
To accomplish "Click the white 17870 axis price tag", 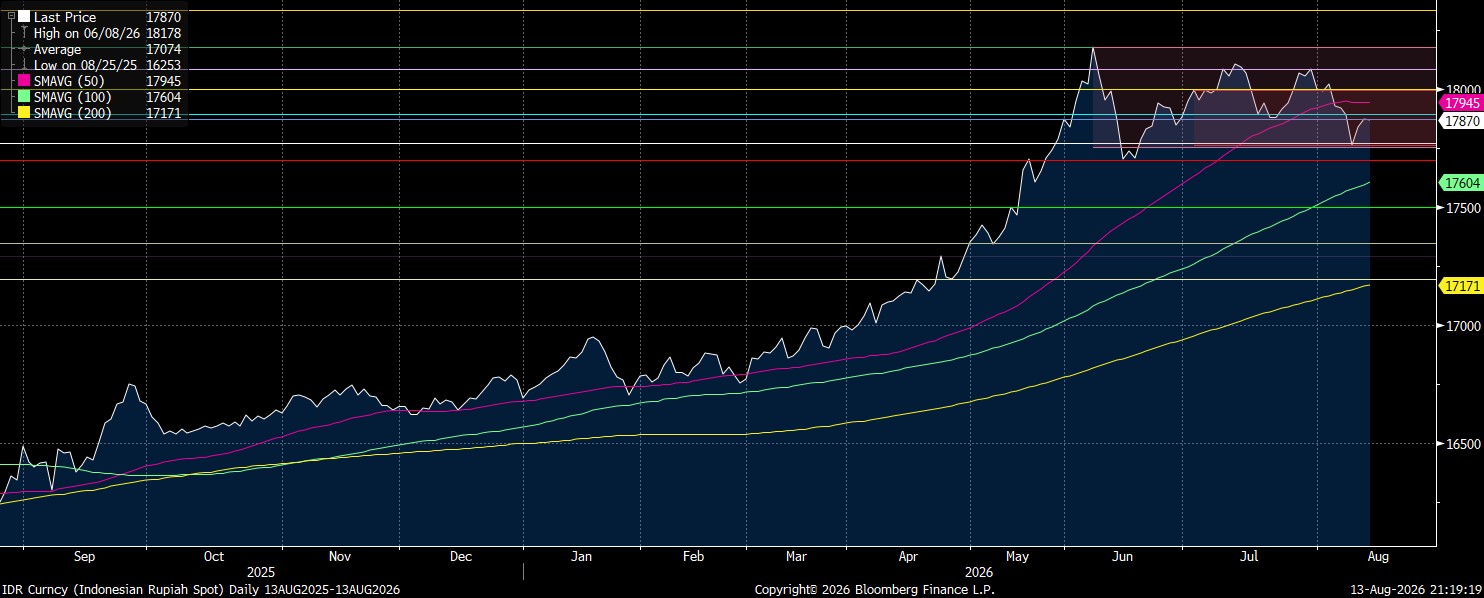I will tap(1459, 120).
